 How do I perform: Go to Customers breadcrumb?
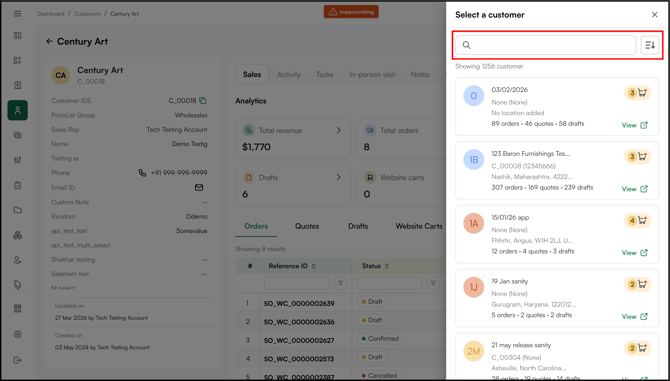[x=87, y=14]
